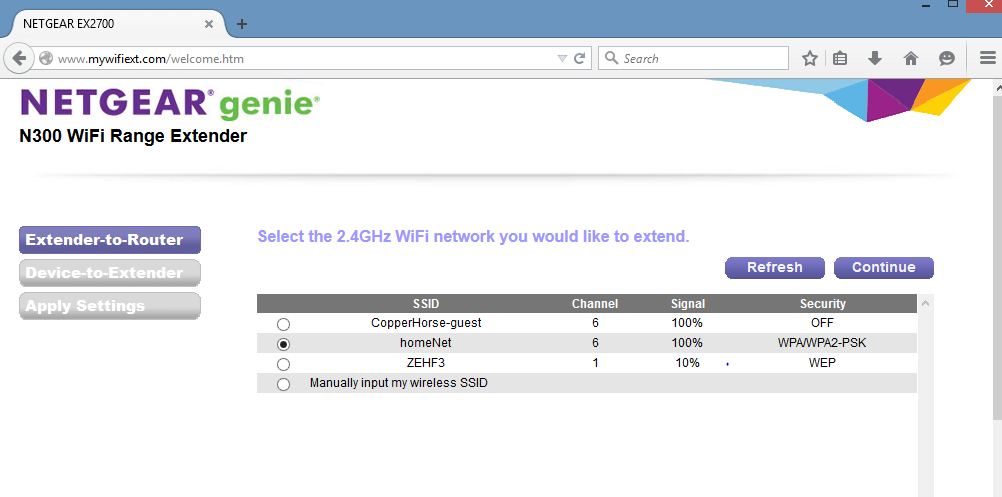Go back with the browser back arrow
Image resolution: width=1002 pixels, height=497 pixels.
(x=19, y=59)
